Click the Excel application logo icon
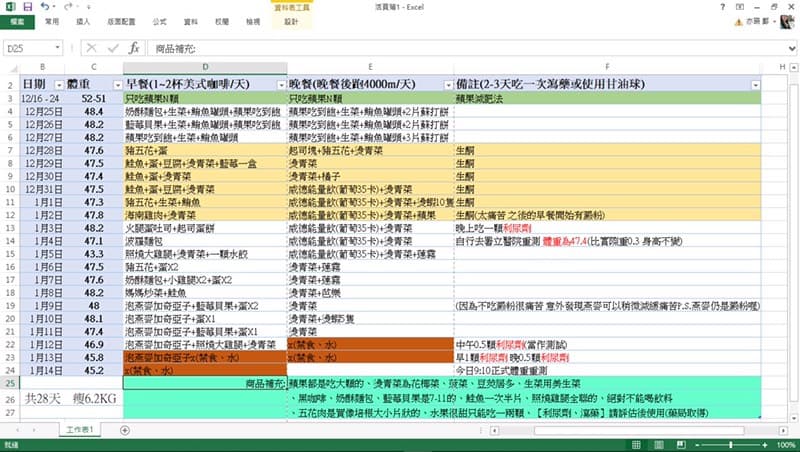Screen dimensions: 800x452 click(x=10, y=7)
